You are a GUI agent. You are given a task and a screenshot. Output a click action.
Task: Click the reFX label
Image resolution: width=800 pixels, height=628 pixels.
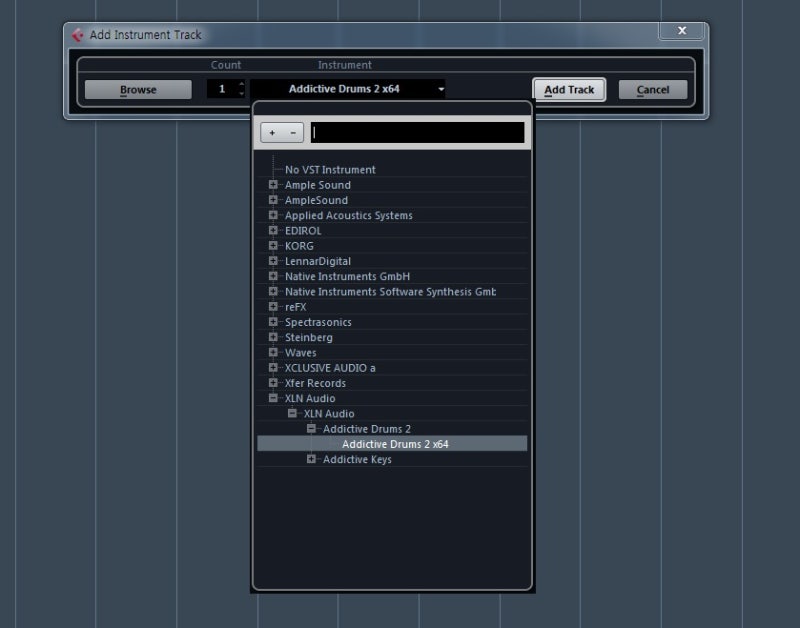(x=295, y=307)
